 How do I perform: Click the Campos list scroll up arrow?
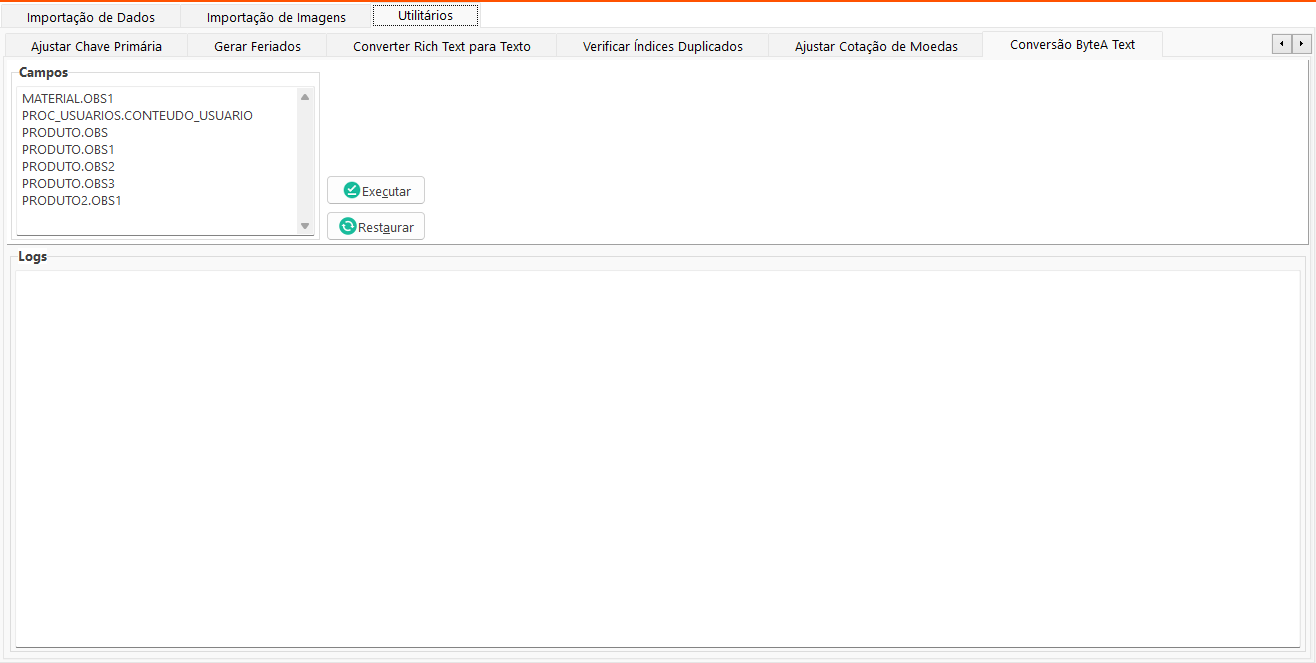click(x=305, y=97)
